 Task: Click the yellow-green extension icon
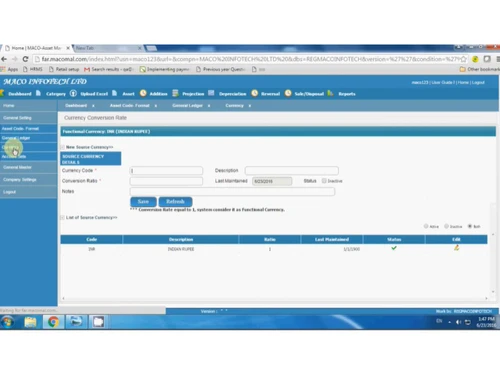coord(475,59)
